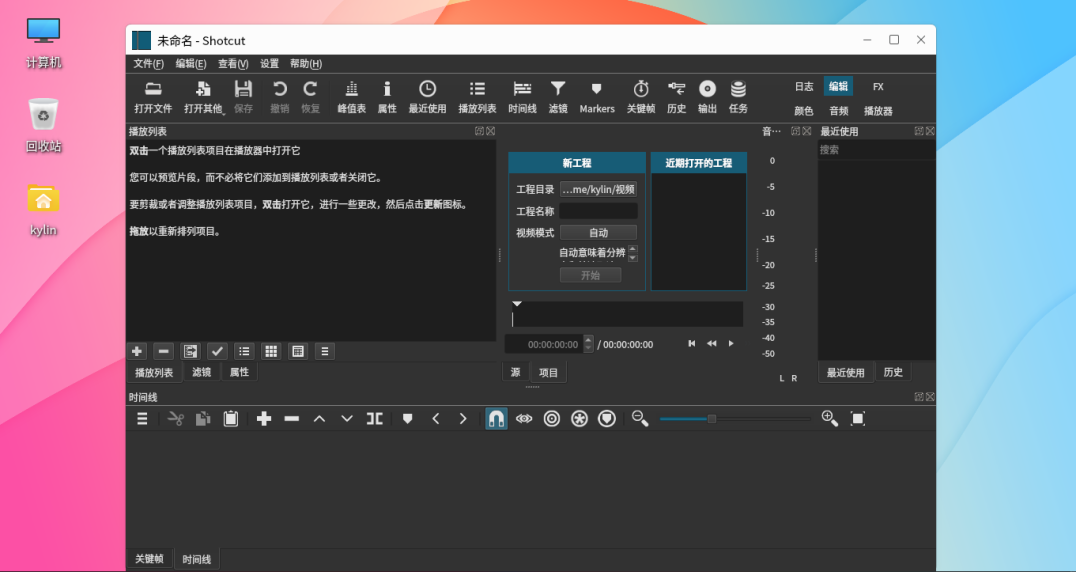Switch to the 项目 player tab
Screen dimensions: 1076x572
pos(548,372)
